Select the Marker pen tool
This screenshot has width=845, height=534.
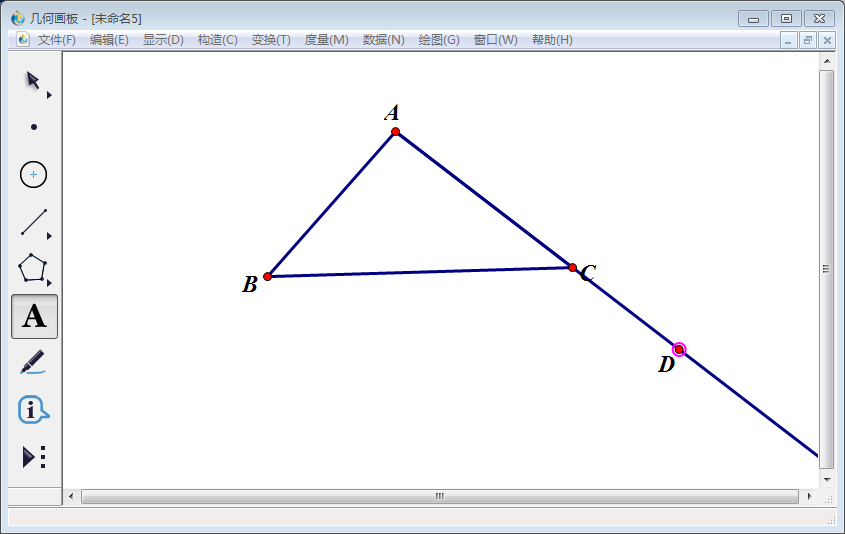pos(33,363)
